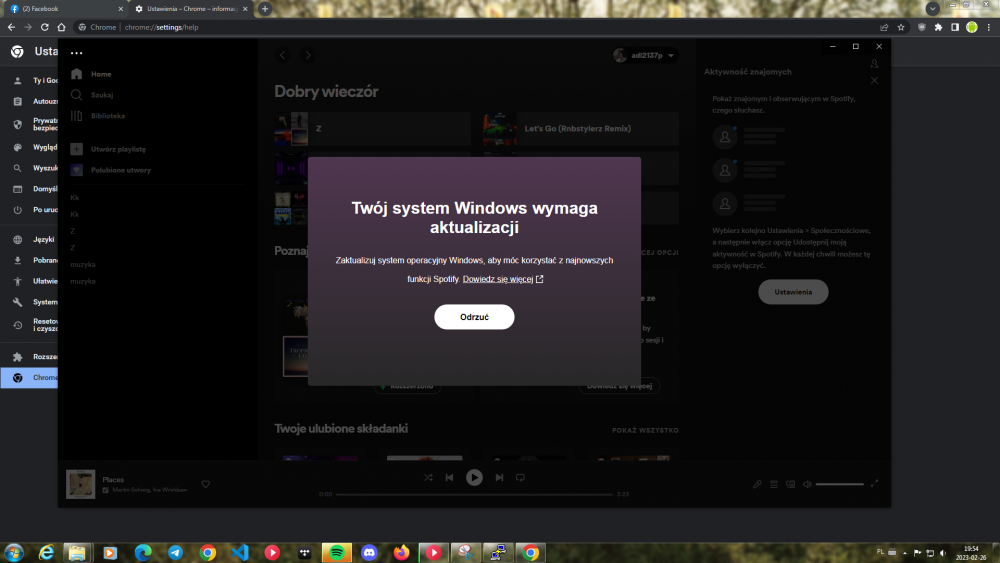Click the Spotify track progress bar
Image resolution: width=1000 pixels, height=563 pixels.
(x=474, y=494)
